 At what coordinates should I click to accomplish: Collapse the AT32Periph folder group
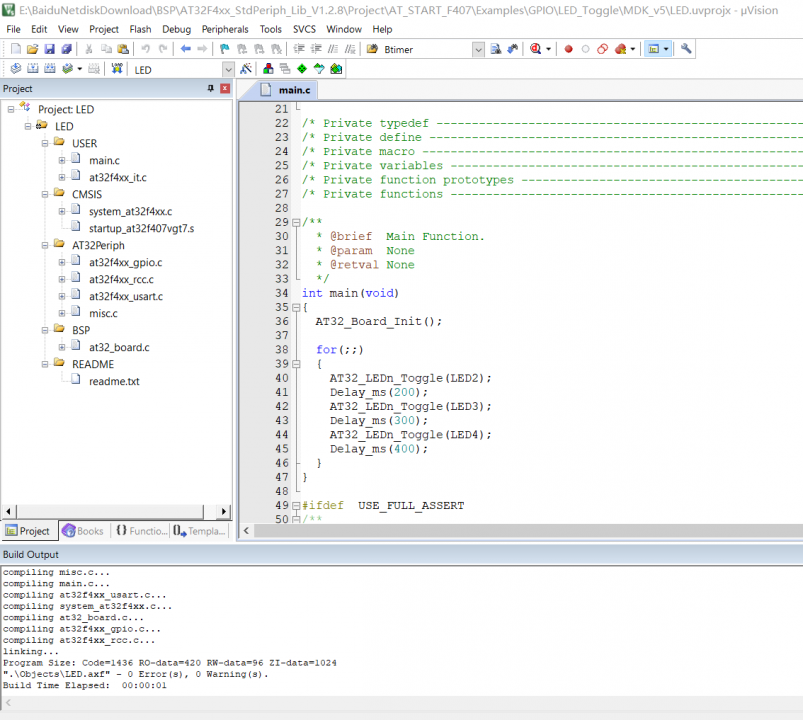(45, 245)
